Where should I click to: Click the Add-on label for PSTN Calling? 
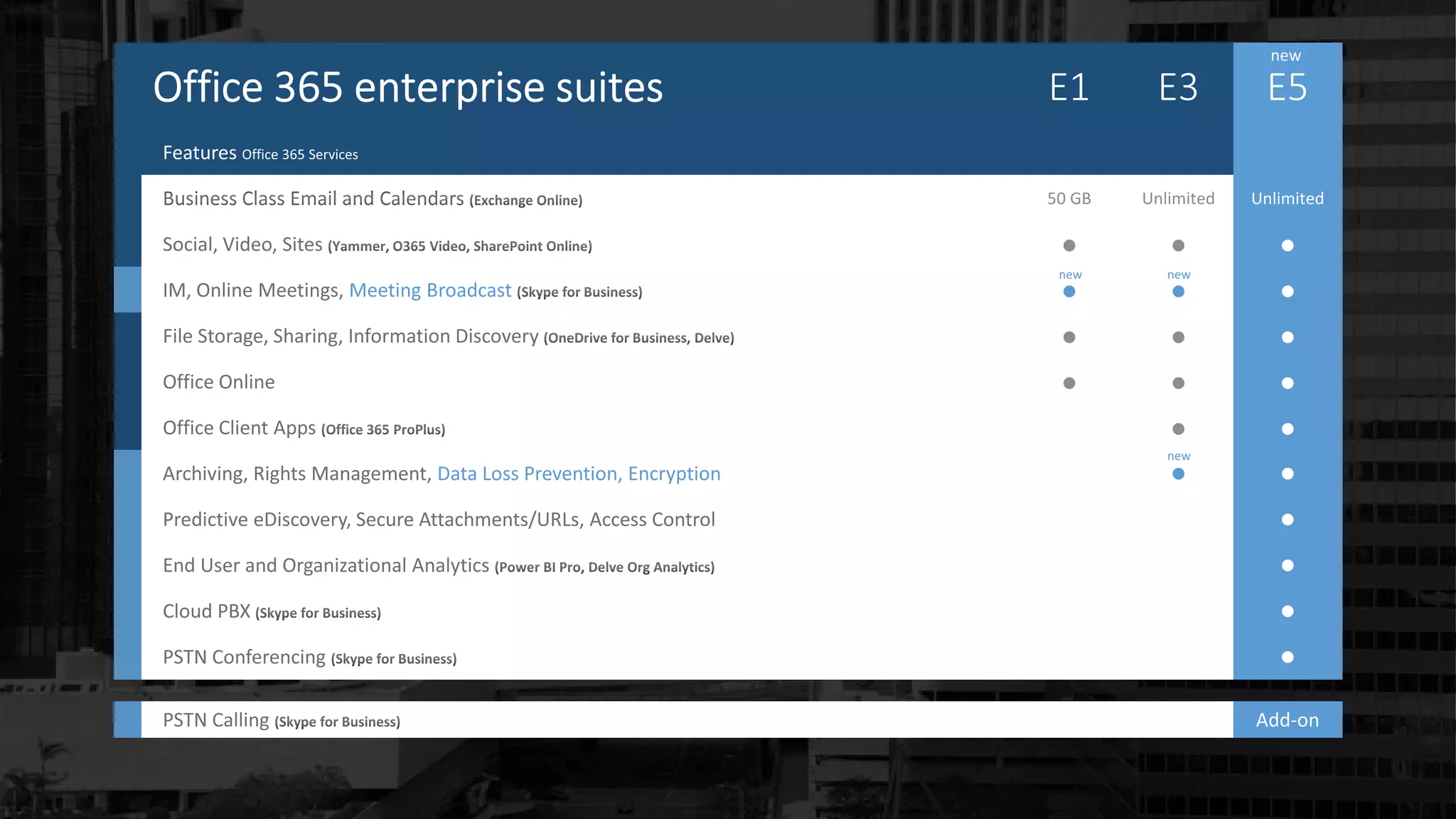tap(1287, 720)
